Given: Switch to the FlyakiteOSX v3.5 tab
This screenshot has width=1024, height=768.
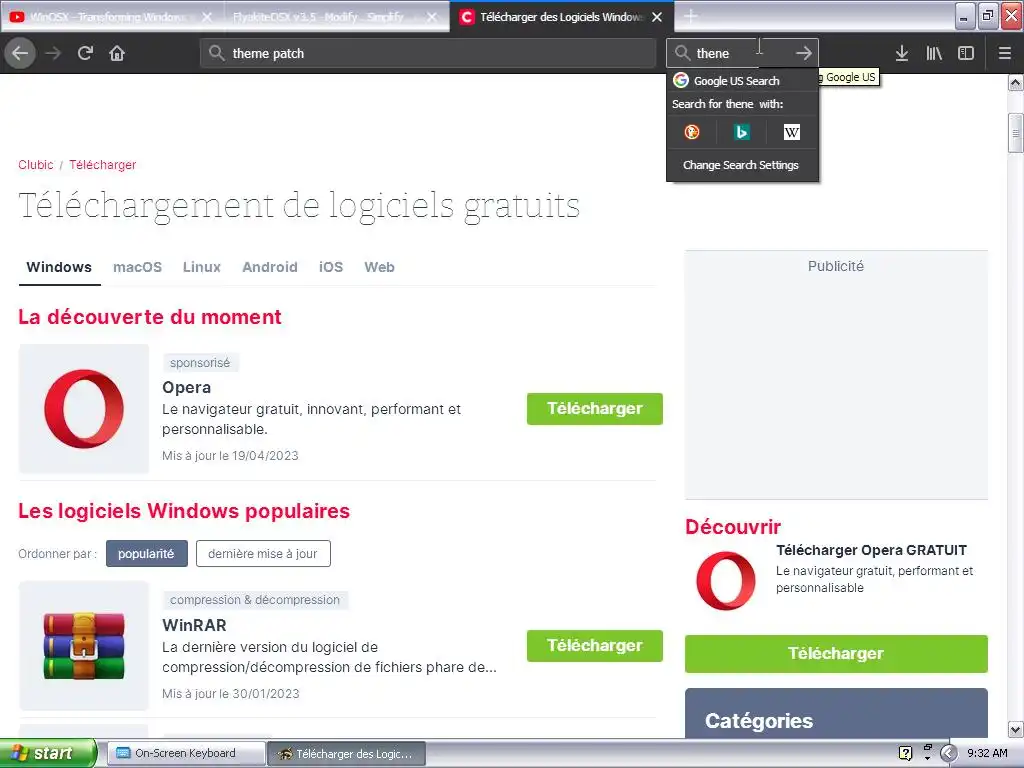Looking at the screenshot, I should 318,17.
